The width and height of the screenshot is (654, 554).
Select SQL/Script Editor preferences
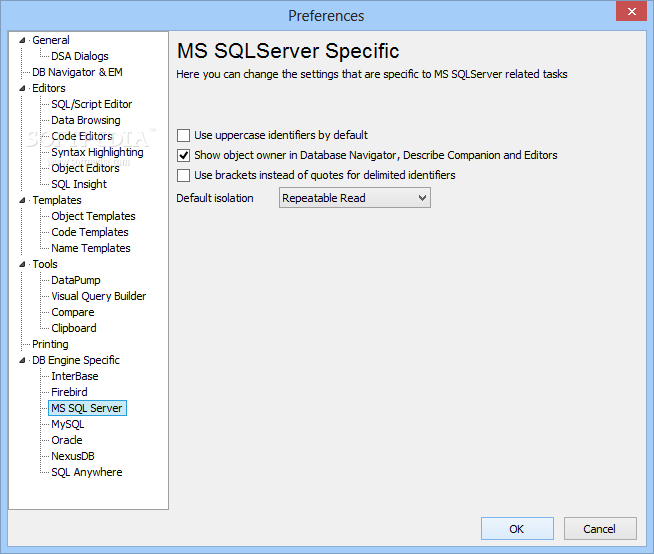coord(91,104)
